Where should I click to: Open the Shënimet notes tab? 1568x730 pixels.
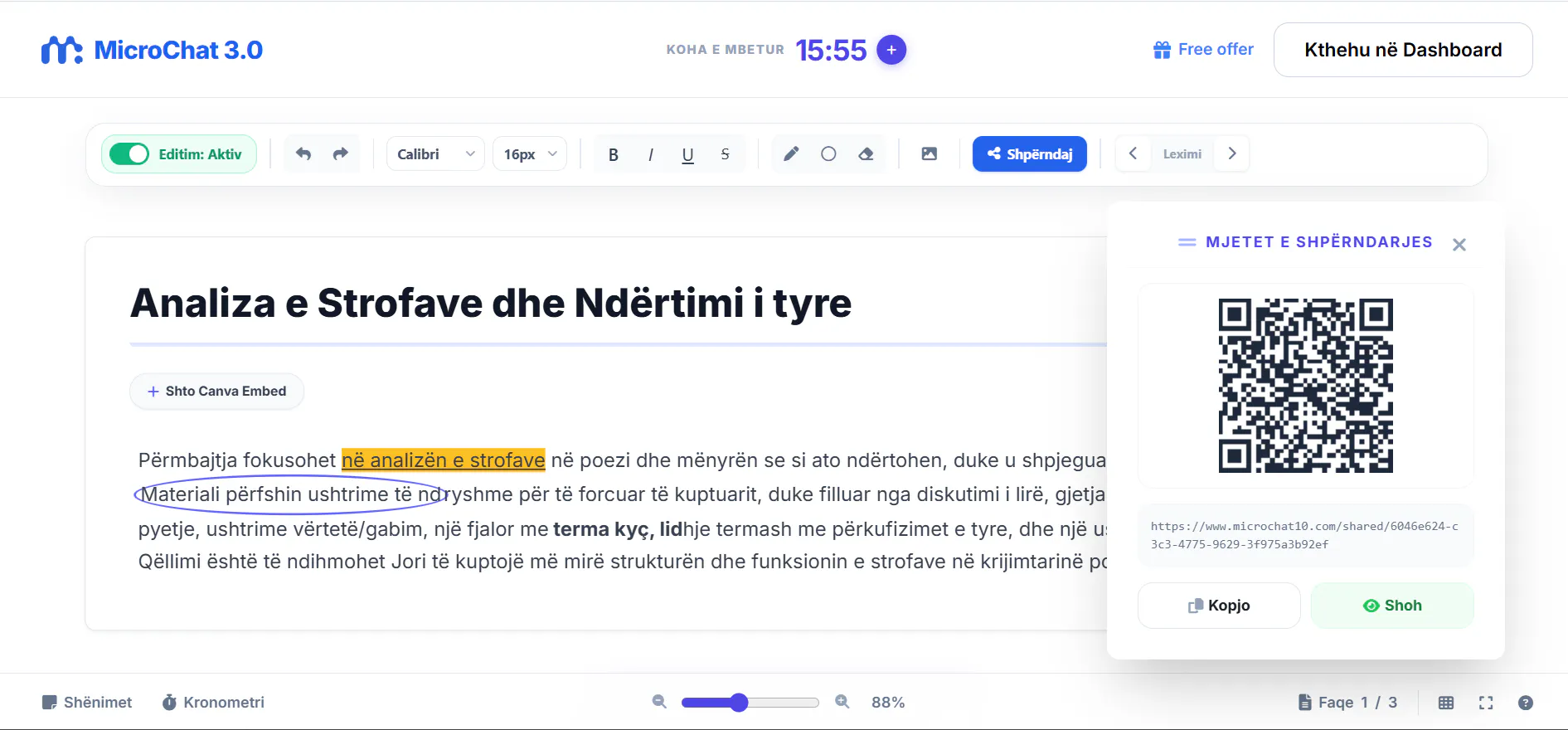coord(87,703)
